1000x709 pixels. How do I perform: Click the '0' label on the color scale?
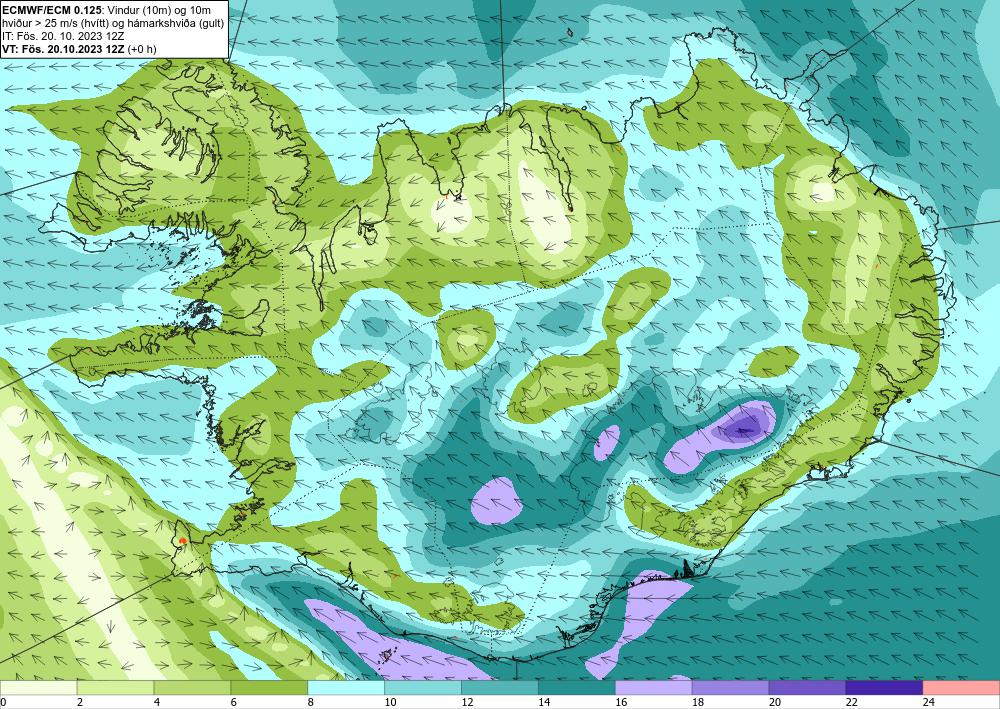coord(3,703)
